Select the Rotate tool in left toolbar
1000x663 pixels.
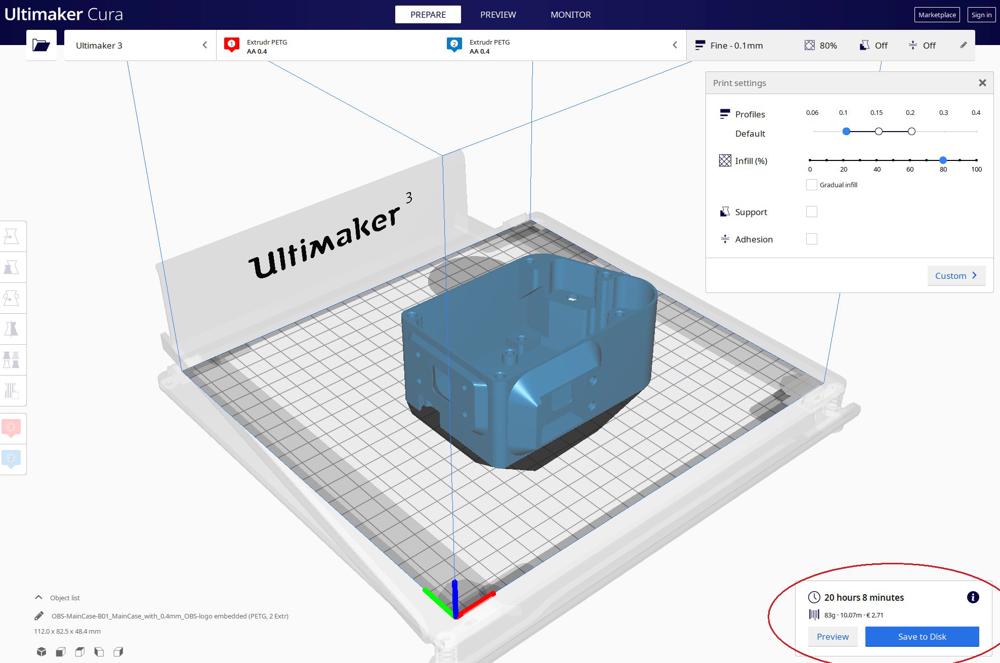coord(11,298)
